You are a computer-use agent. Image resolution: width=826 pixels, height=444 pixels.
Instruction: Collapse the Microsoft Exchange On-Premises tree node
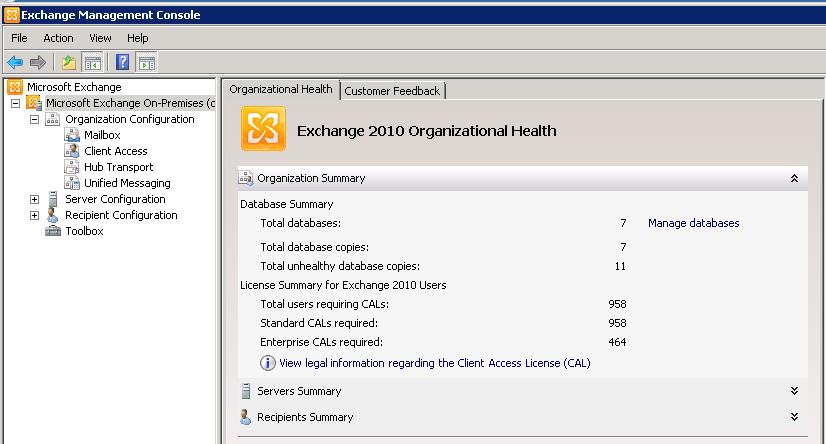[x=16, y=103]
